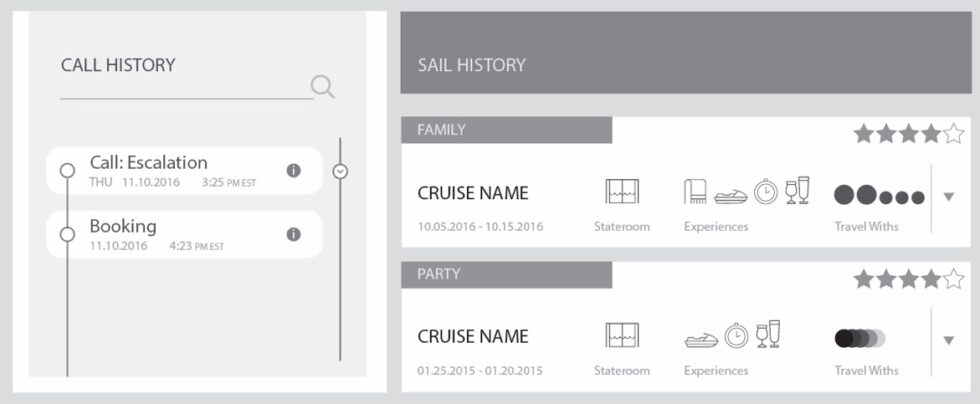The height and width of the screenshot is (404, 980).
Task: Switch to the FAMILY category tab
Action: point(506,130)
